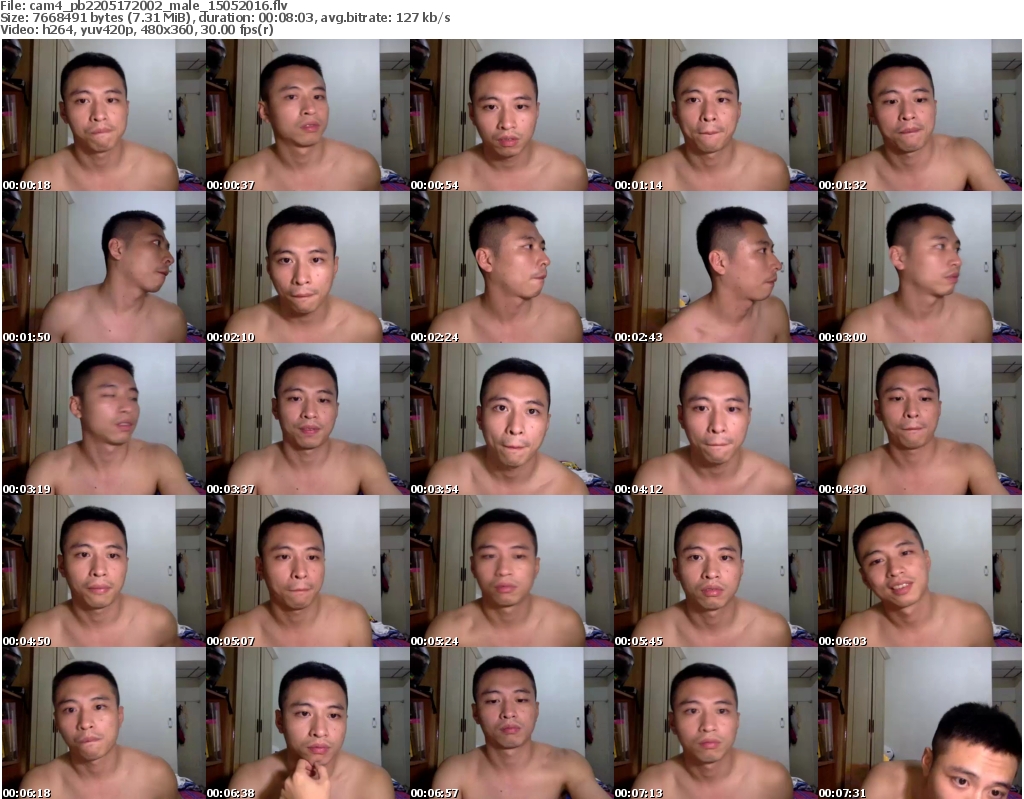Pick the 00:03:37 video frame
This screenshot has height=799, width=1024.
coord(308,419)
